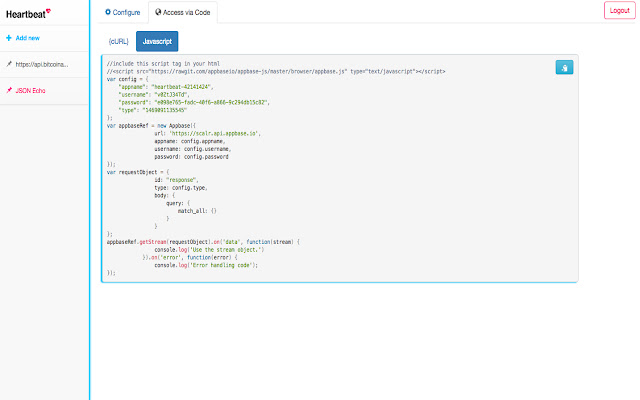
Task: Click the console.log('Use the stream object.') line
Action: pyautogui.click(x=209, y=250)
